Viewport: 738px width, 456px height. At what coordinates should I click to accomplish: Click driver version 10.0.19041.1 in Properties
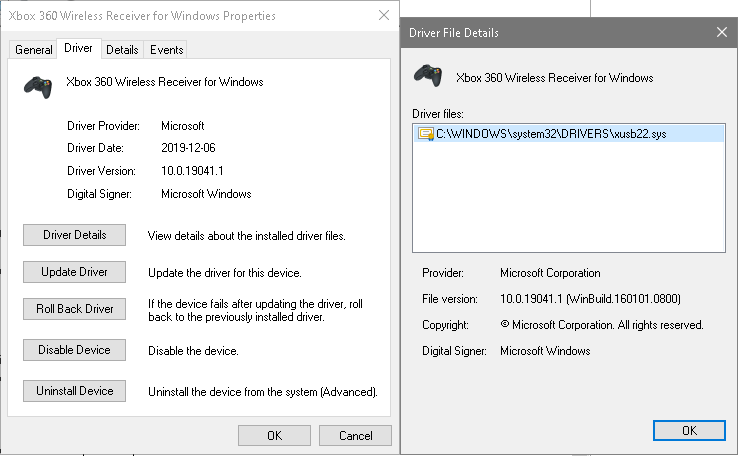192,170
